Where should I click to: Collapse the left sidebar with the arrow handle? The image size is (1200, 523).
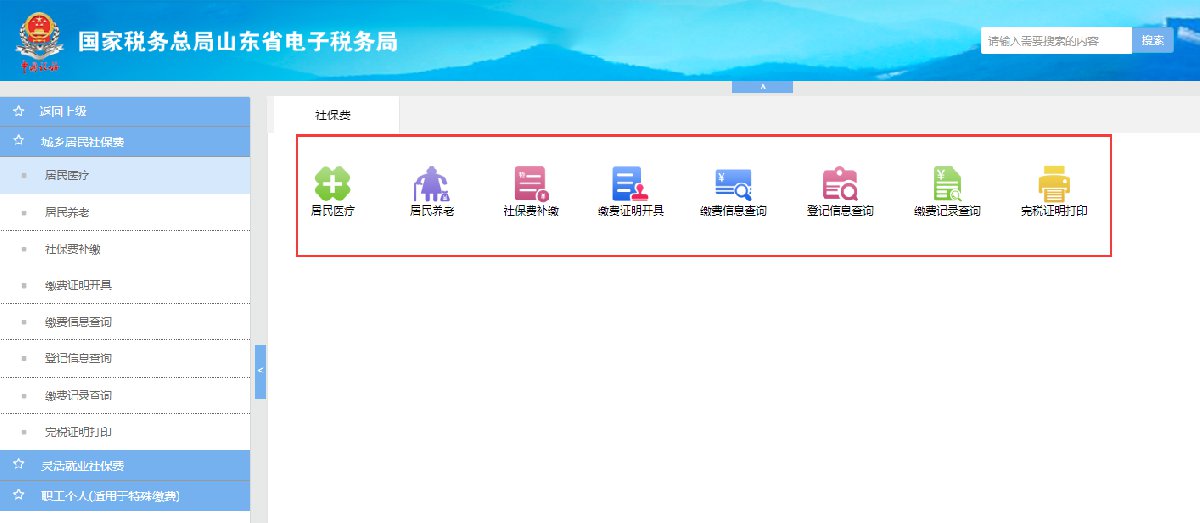(x=260, y=371)
